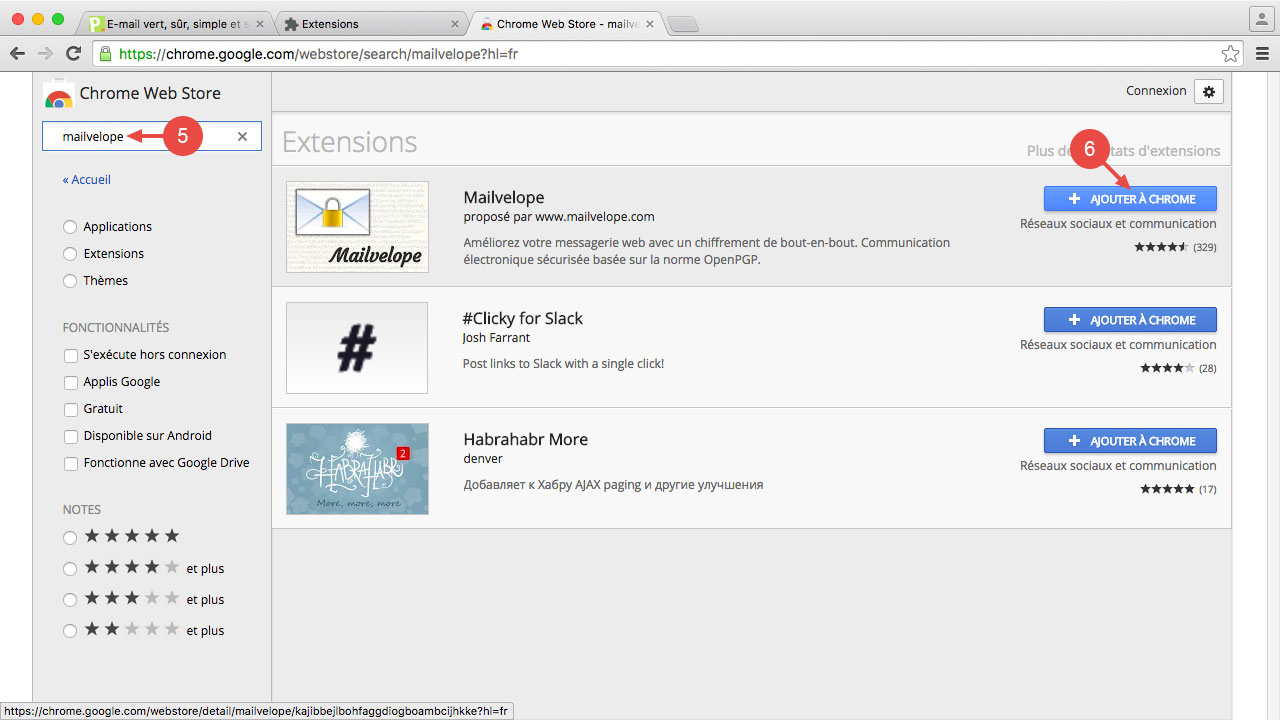Click the address bar URL
Viewport: 1280px width, 720px height.
tap(318, 54)
